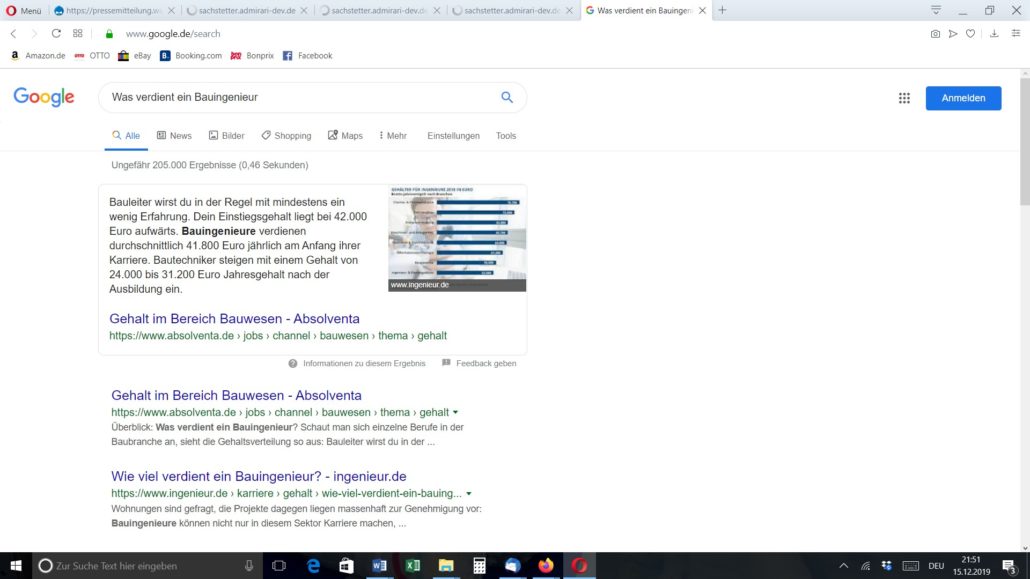The height and width of the screenshot is (579, 1030).
Task: Take a snapshot with the camera icon
Action: [935, 34]
